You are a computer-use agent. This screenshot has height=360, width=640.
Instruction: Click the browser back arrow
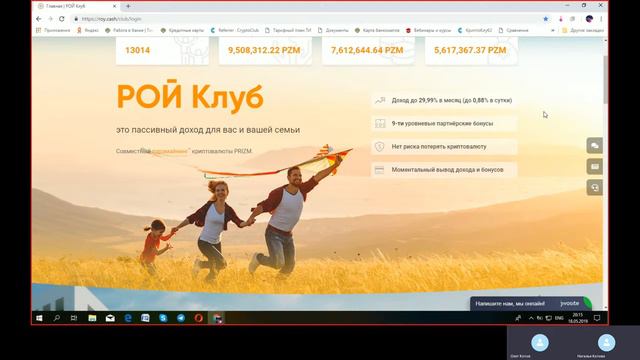[39, 19]
